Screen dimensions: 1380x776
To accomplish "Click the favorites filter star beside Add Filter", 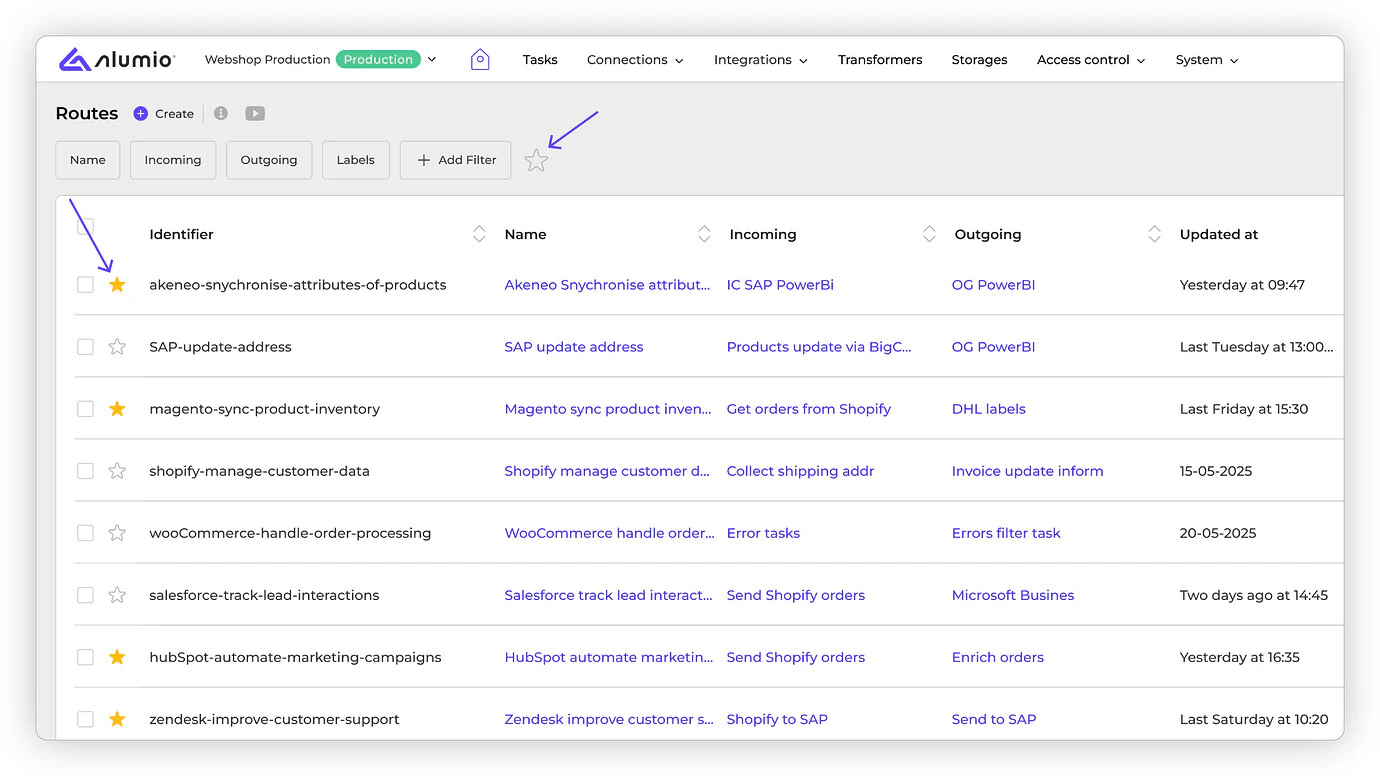I will pos(537,160).
